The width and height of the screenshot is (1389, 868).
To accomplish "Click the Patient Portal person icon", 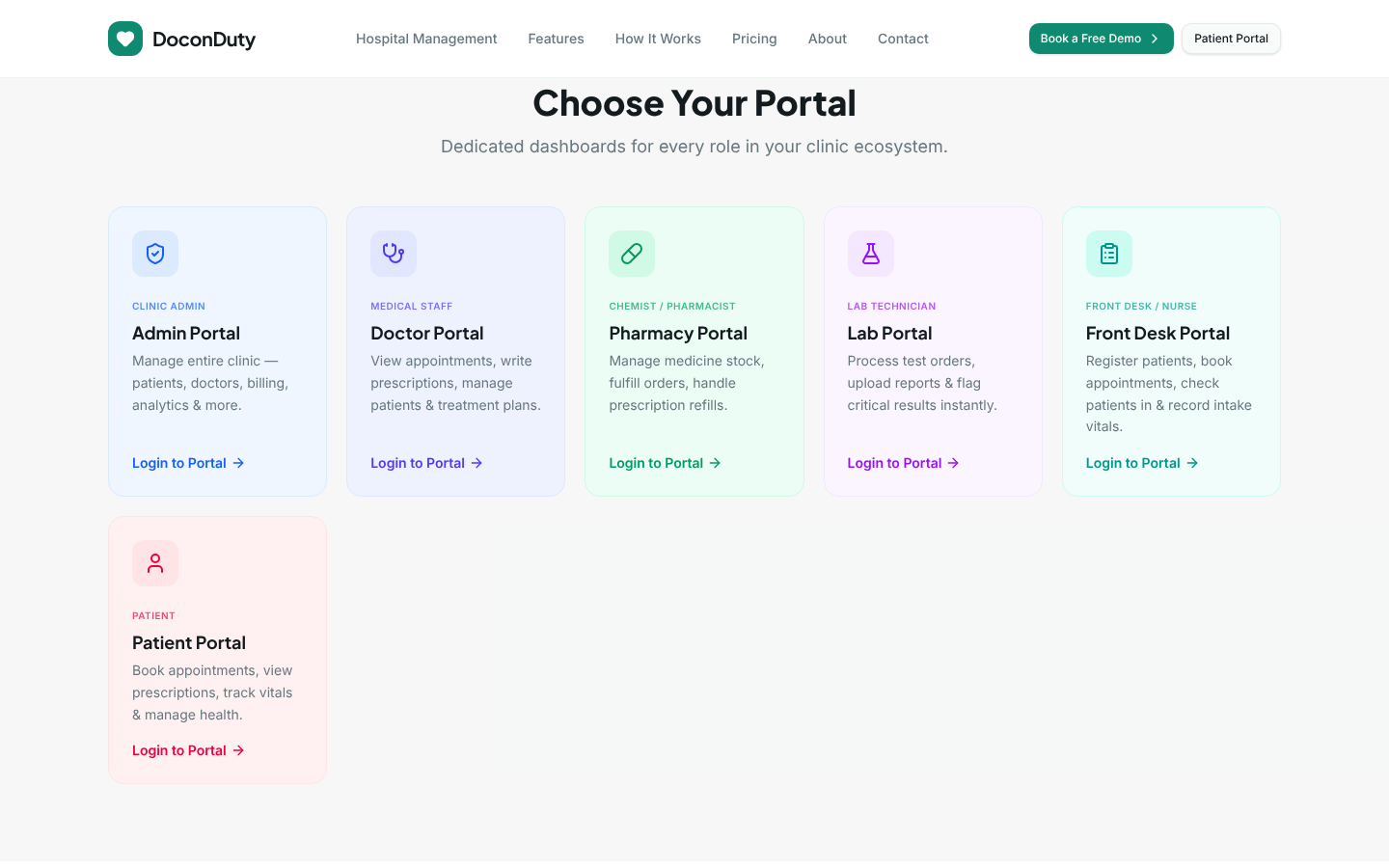I will point(155,563).
